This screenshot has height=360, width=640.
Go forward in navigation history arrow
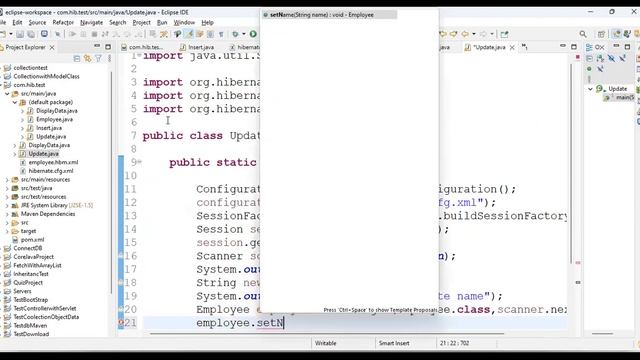pyautogui.click(x=483, y=34)
